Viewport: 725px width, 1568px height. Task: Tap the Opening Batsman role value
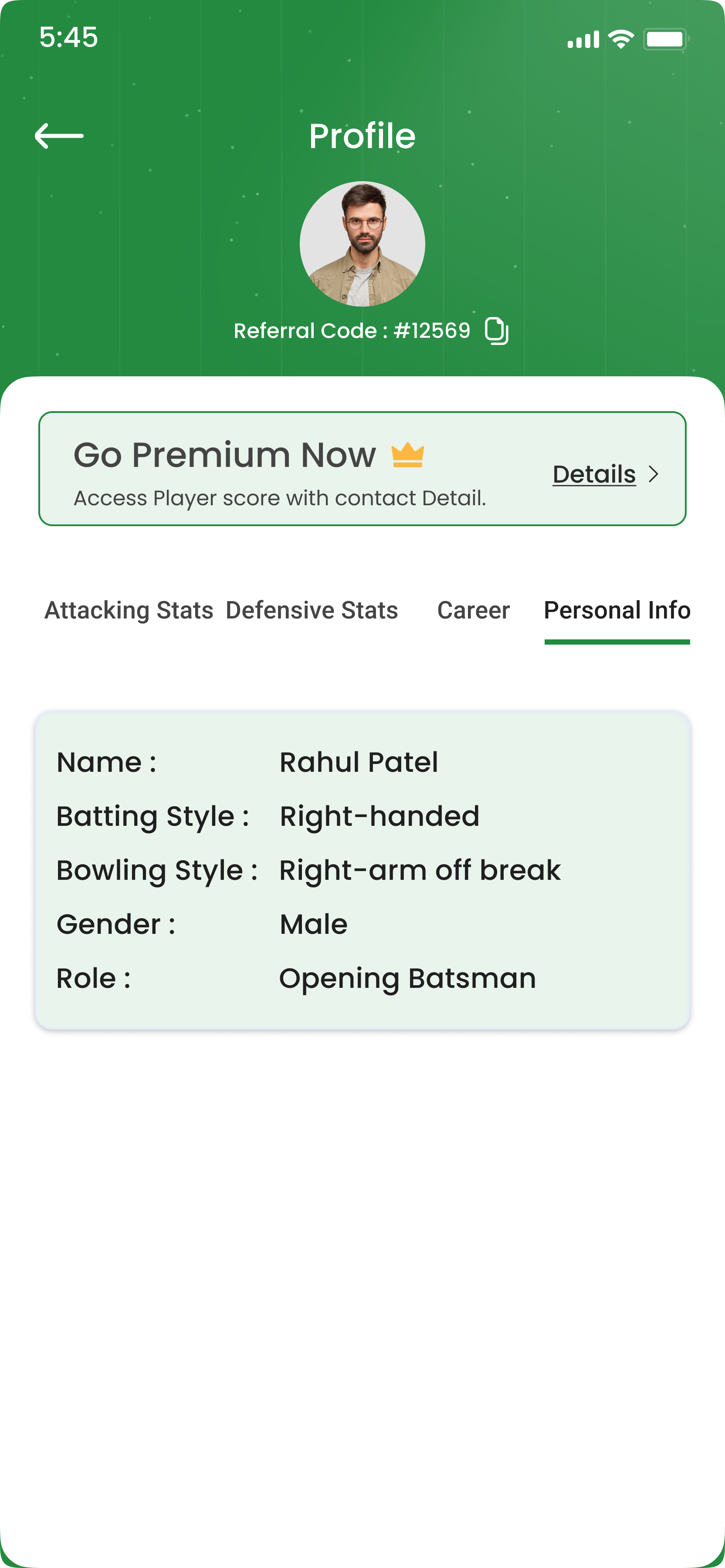(x=407, y=979)
